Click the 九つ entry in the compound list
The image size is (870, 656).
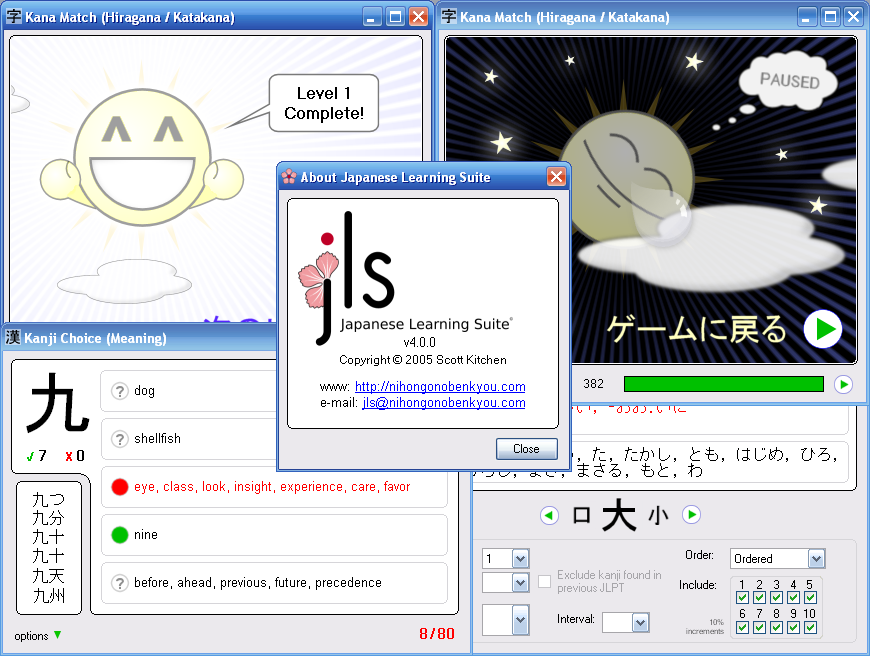pyautogui.click(x=49, y=499)
